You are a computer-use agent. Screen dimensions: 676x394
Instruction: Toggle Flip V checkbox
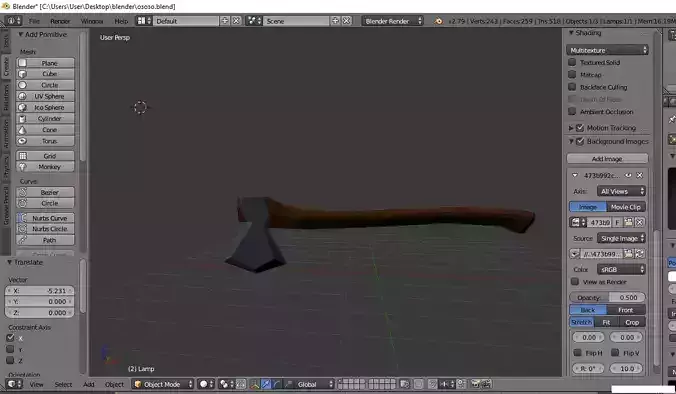tap(615, 353)
